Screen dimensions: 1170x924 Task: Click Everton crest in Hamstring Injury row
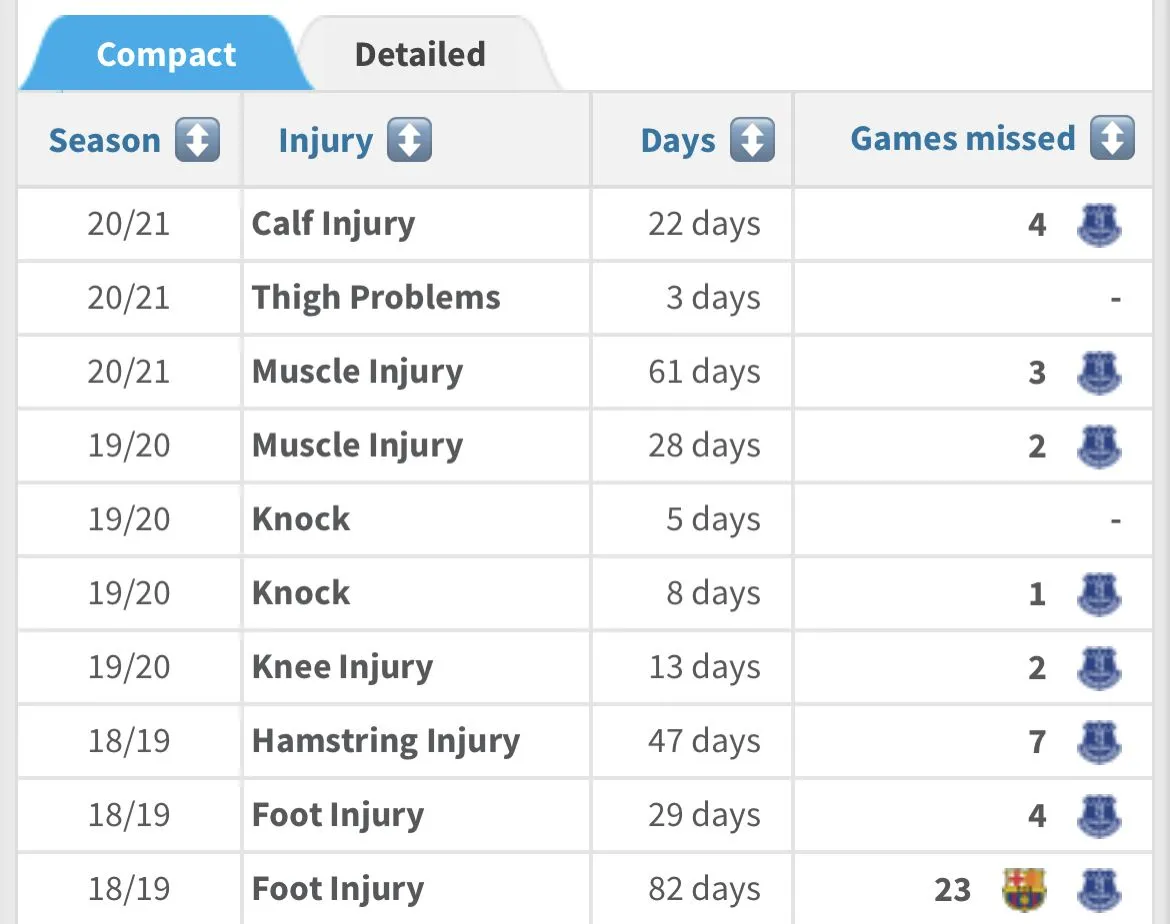coord(1098,742)
